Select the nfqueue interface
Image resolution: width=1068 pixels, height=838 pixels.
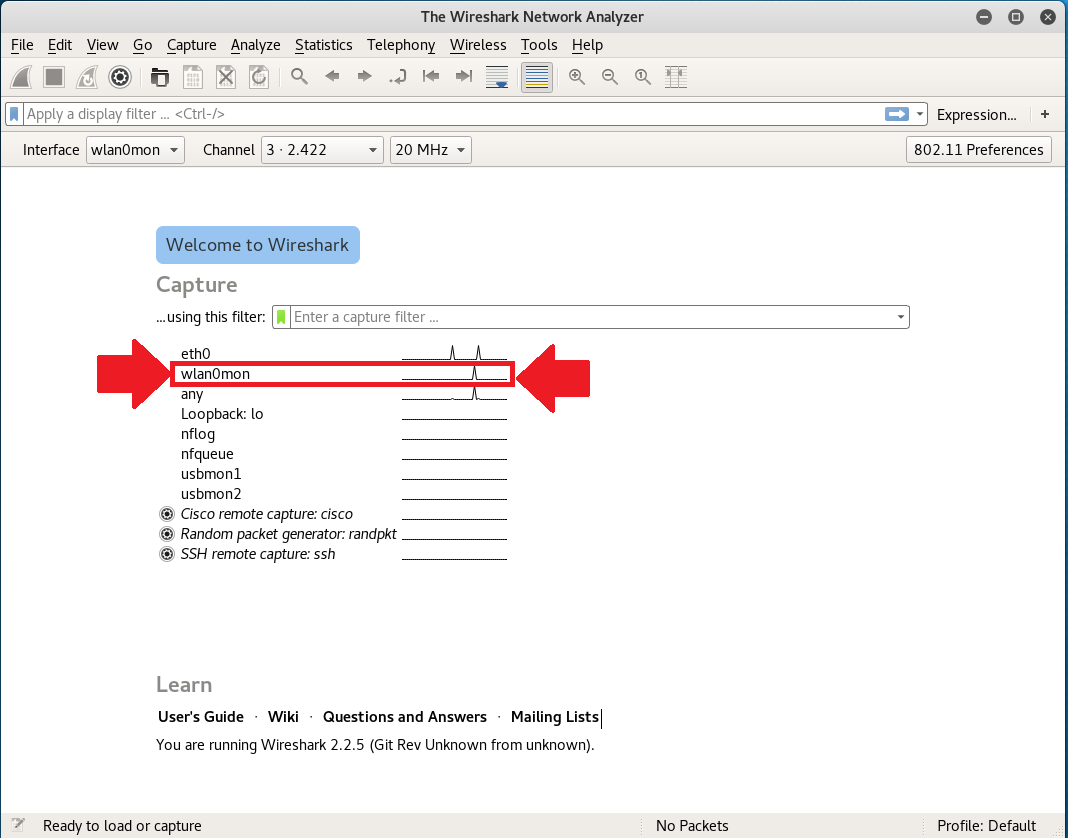(343, 454)
